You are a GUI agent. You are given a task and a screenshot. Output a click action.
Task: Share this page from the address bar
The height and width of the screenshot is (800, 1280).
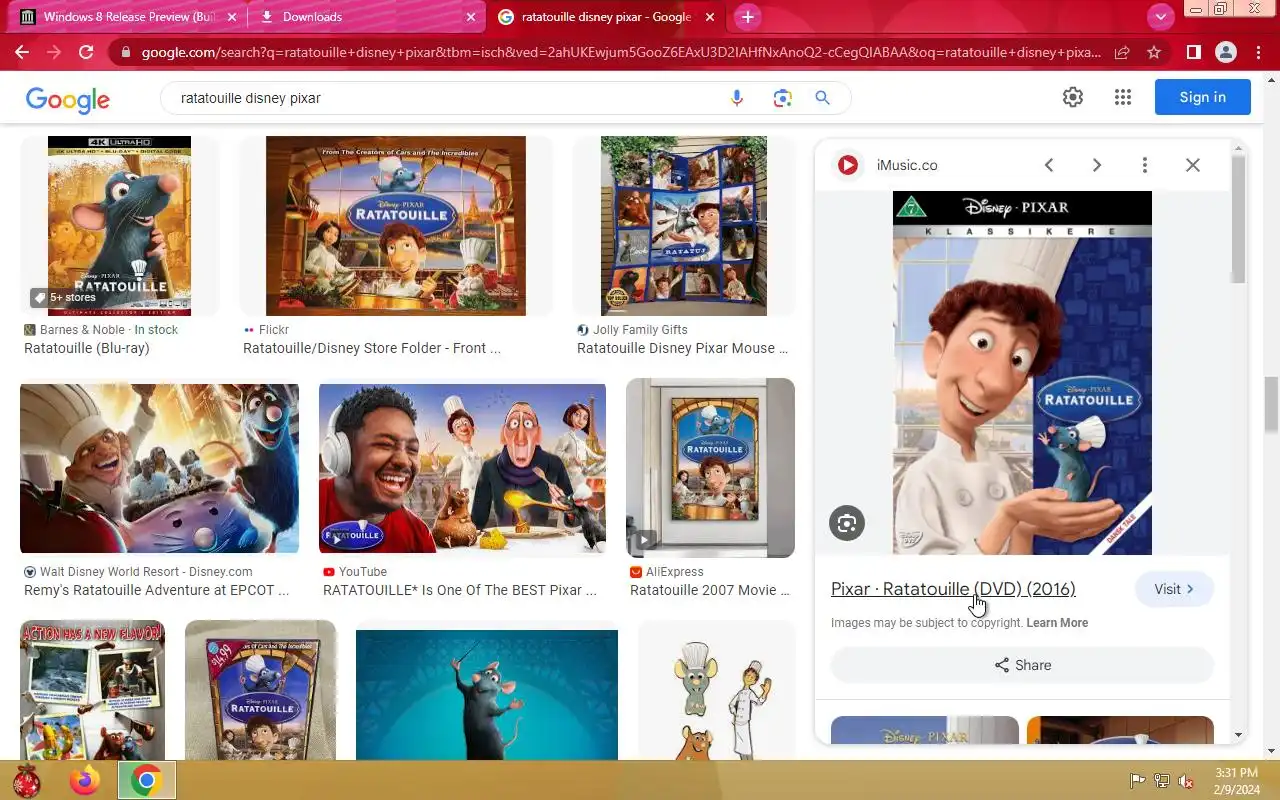tap(1122, 52)
